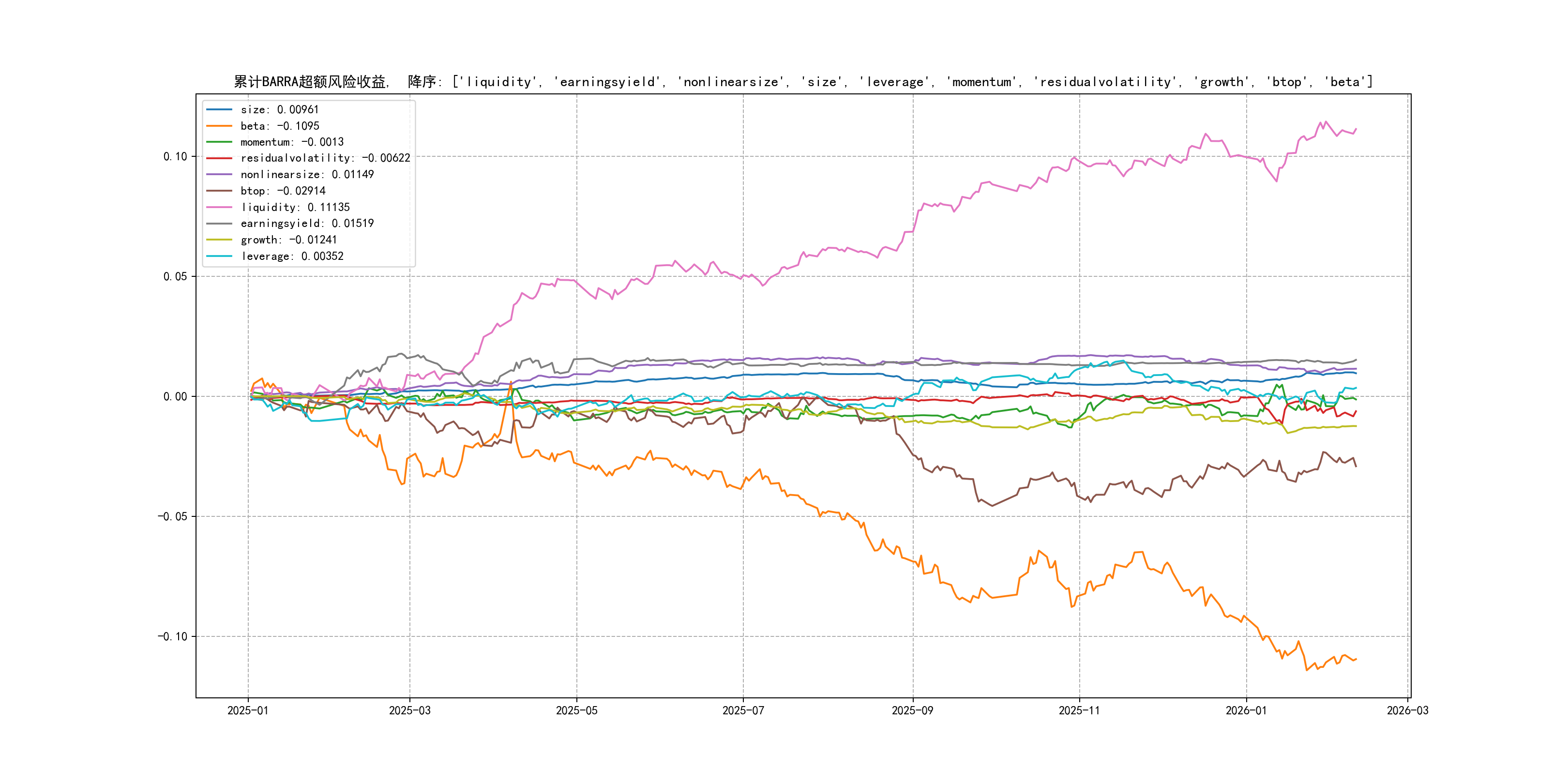Screen dimensions: 1568x784
Task: Click the 0.10 y-axis tick label
Action: 175,156
